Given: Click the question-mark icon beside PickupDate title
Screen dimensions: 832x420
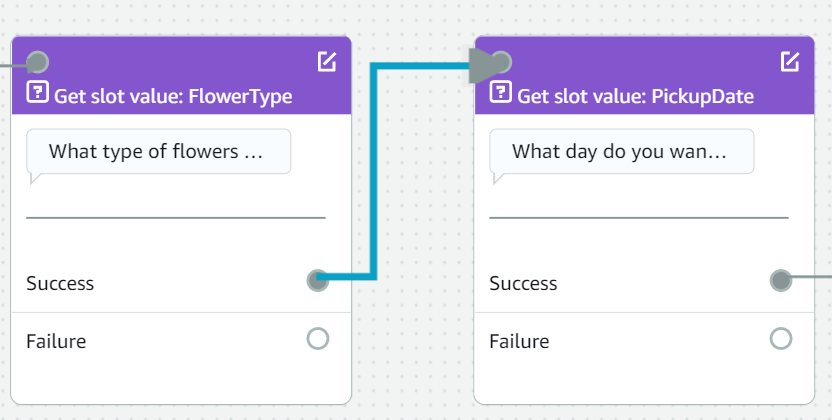Looking at the screenshot, I should click(500, 94).
